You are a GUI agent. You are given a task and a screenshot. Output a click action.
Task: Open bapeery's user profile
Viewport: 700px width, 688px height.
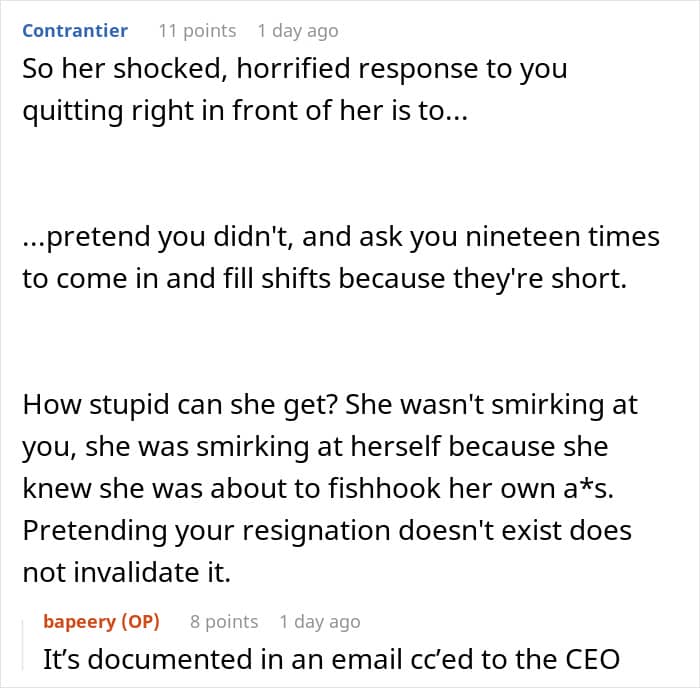(80, 621)
